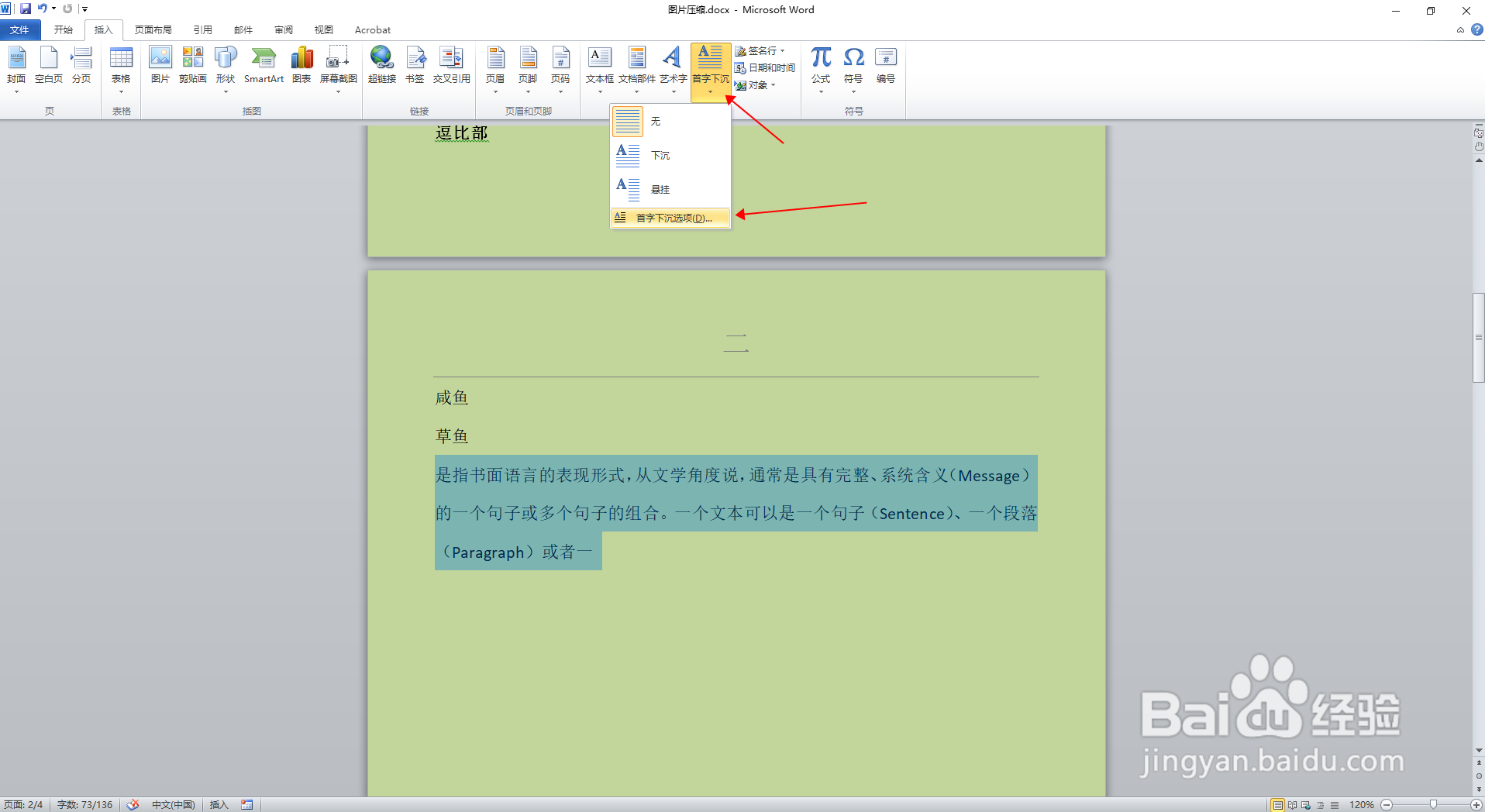Click the Drop Cap (首字下沉) button
Screen dimensions: 1485x812
[x=711, y=72]
